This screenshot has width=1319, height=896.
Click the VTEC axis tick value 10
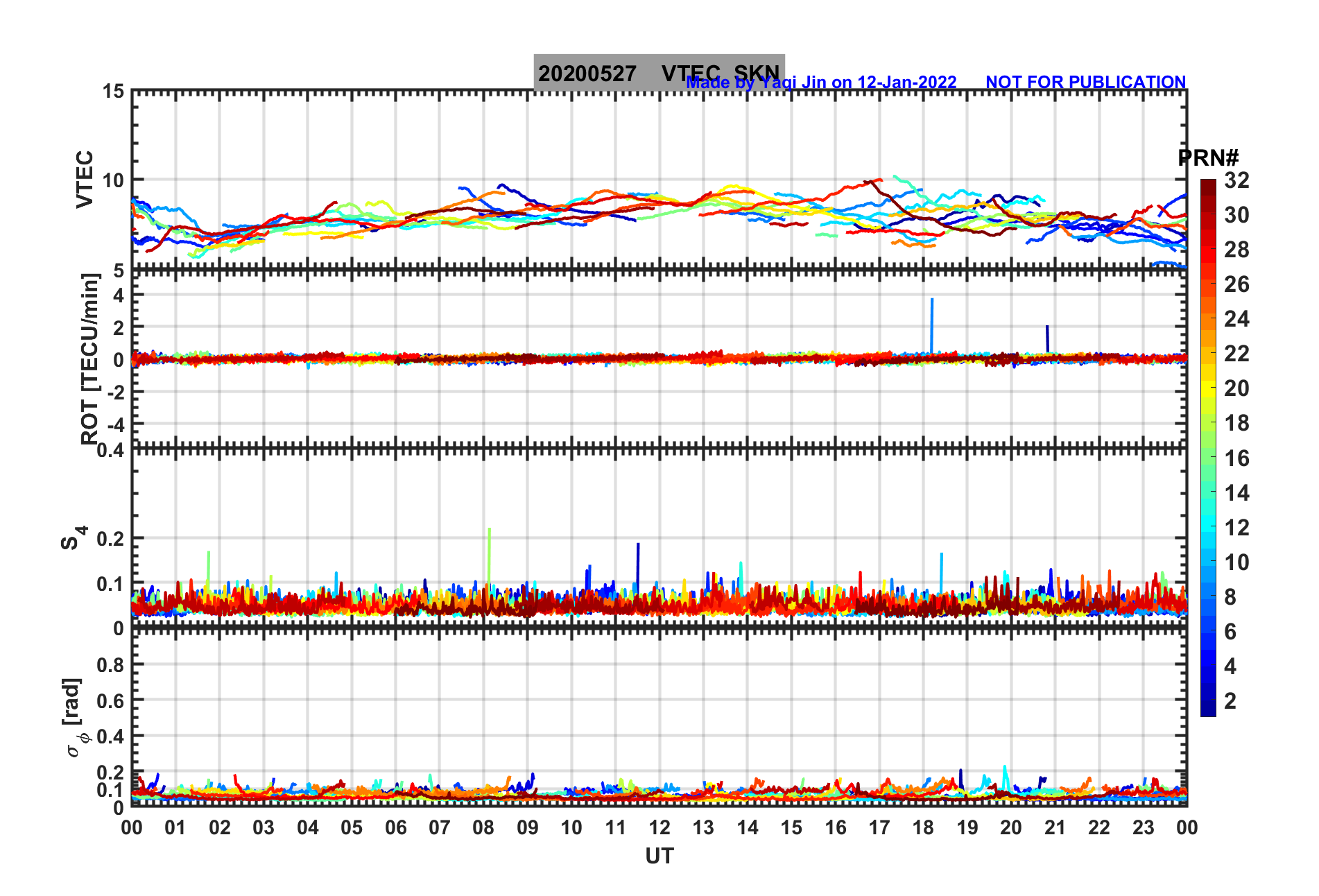(113, 180)
